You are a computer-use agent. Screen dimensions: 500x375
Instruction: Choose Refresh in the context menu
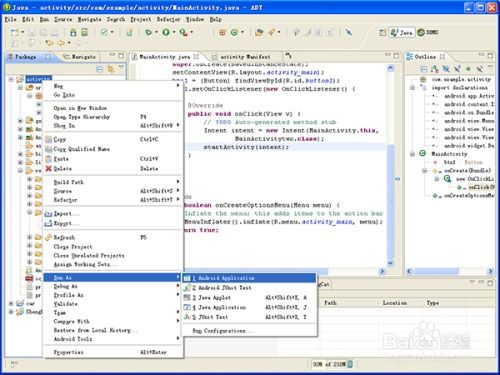(x=113, y=237)
